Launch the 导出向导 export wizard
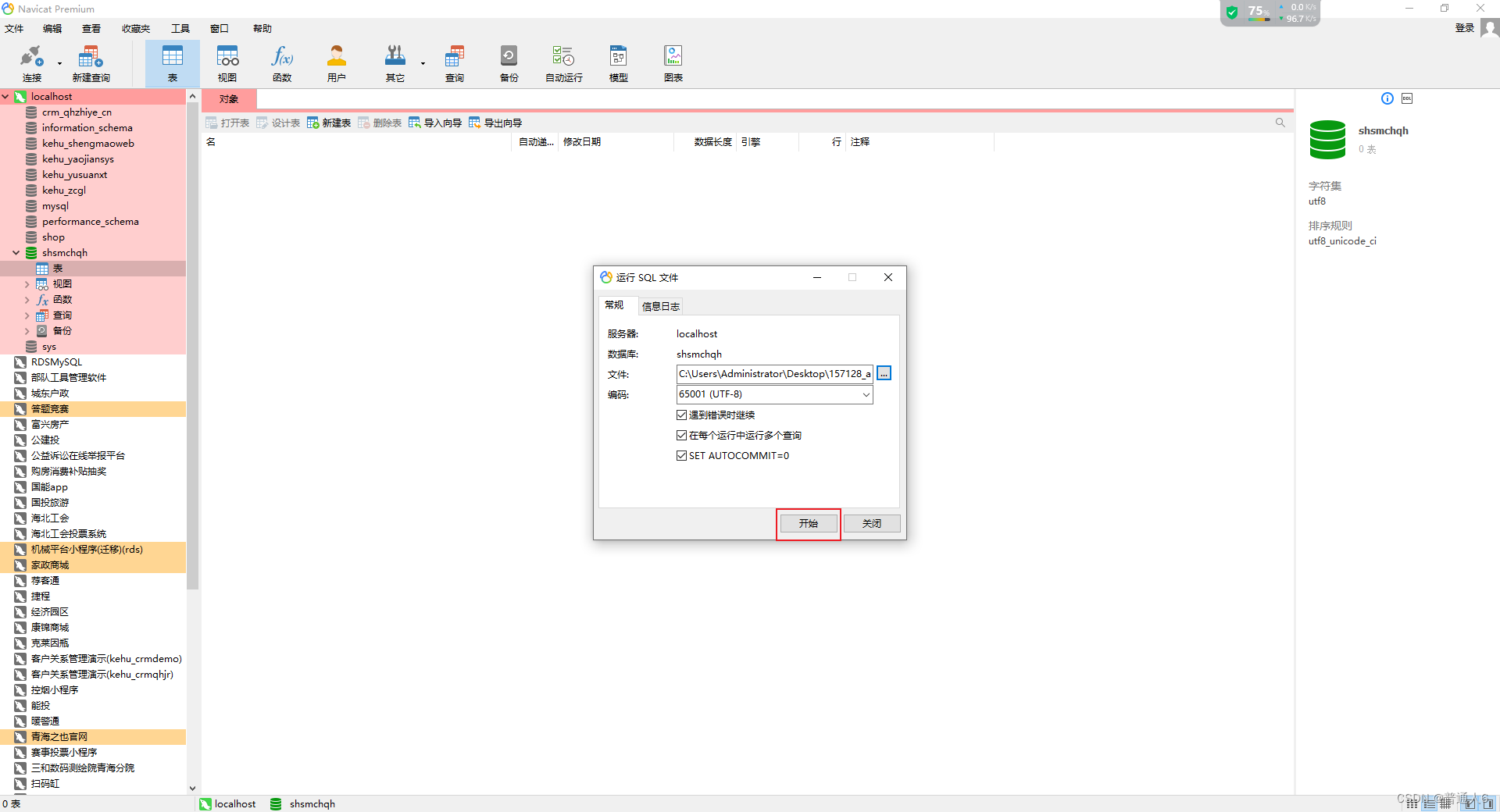This screenshot has width=1500, height=812. (x=495, y=123)
